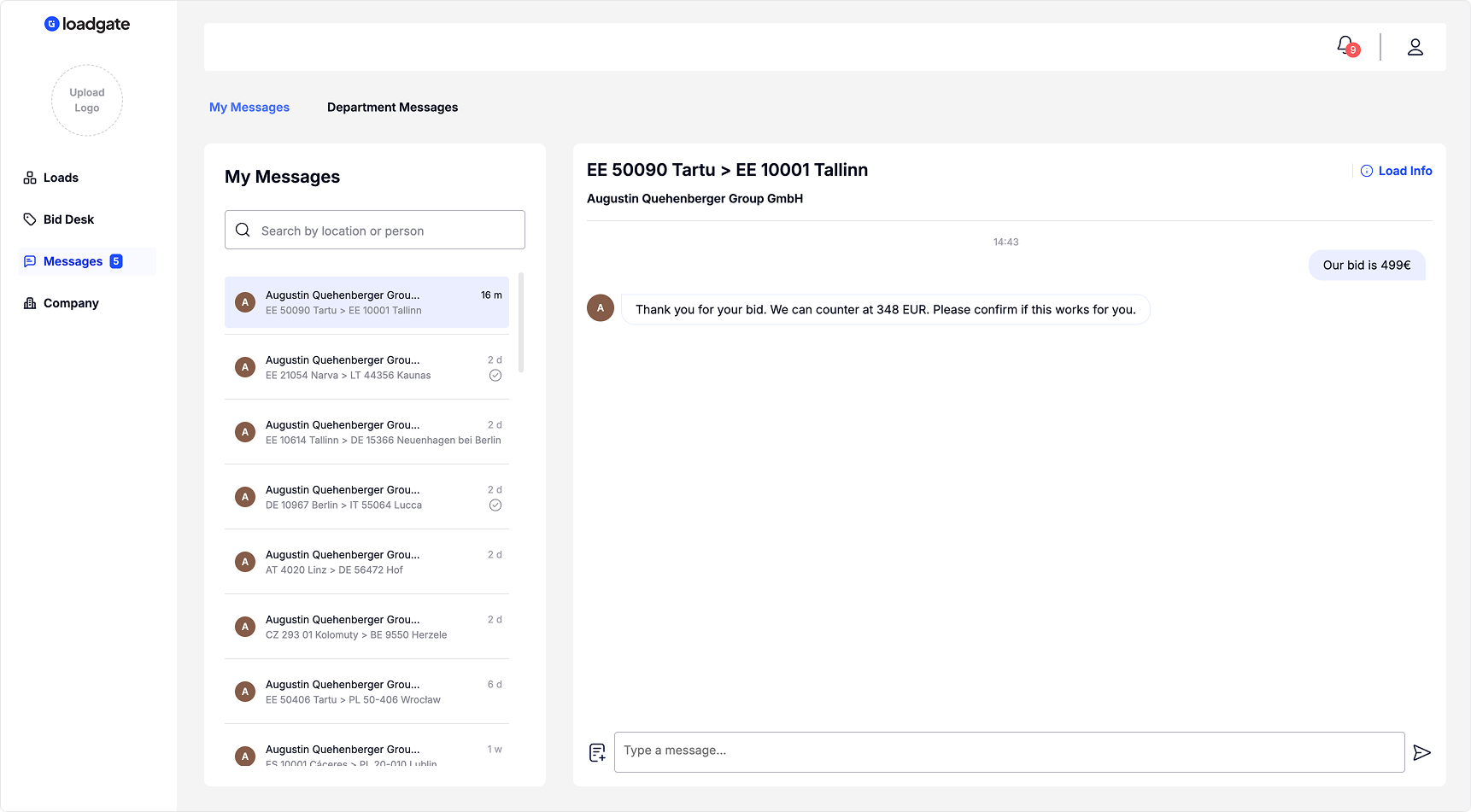Click checkmark icon on Narva conversation
This screenshot has width=1471, height=812.
(x=495, y=376)
